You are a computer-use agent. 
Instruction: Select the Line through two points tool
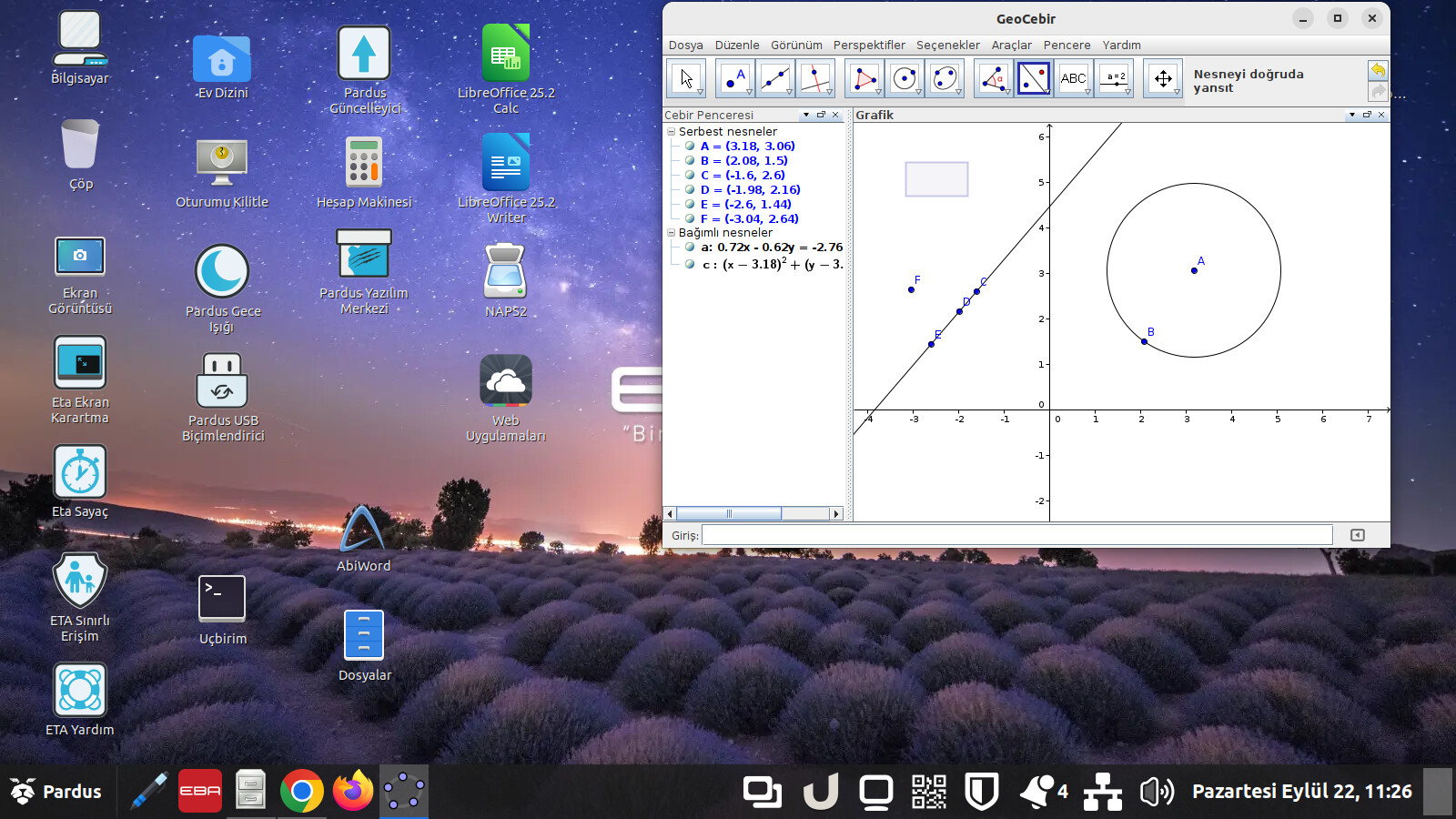tap(775, 79)
